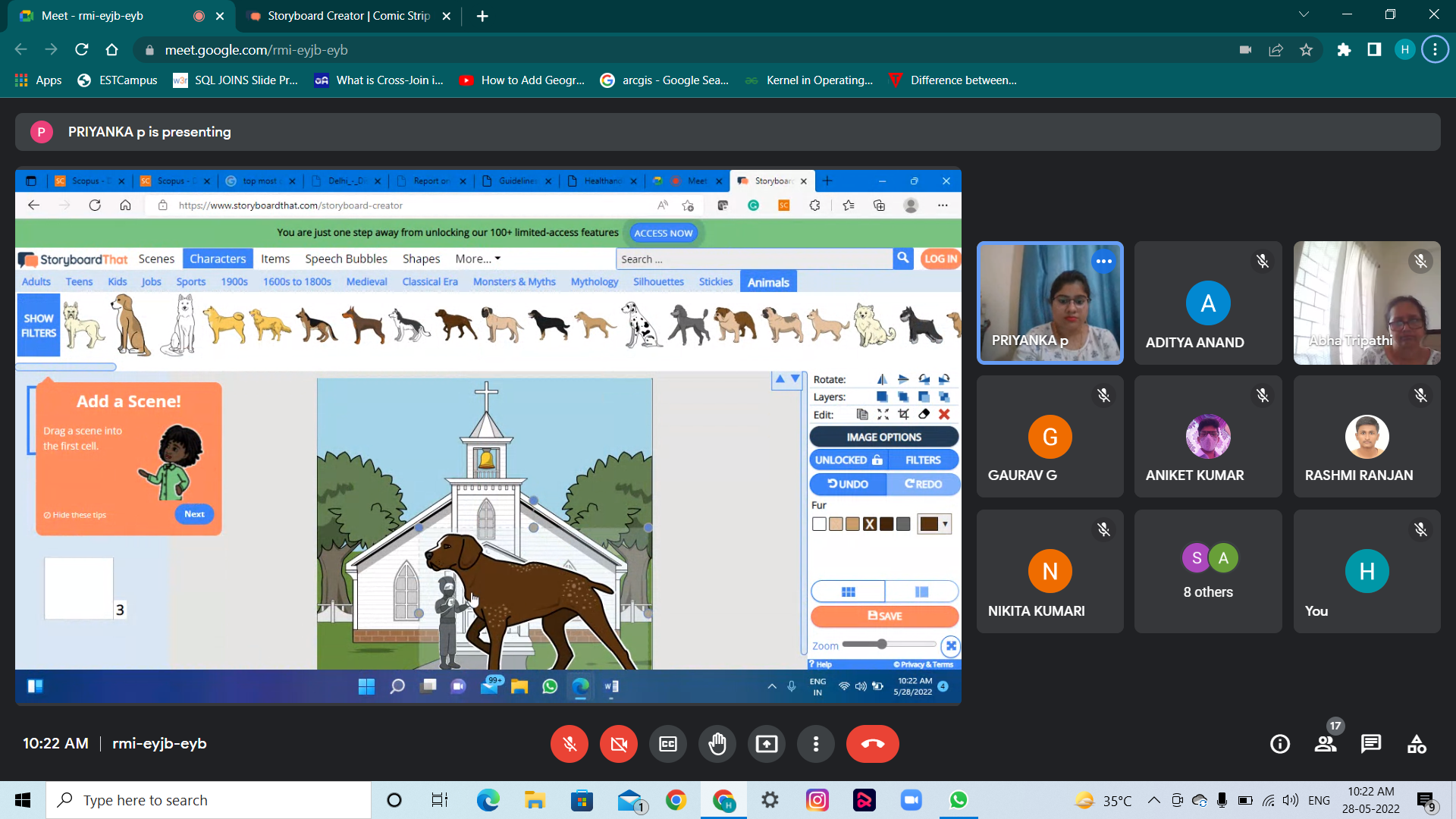Select Scenes tab in StoryboardThat
Screen dimensions: 1456x819
pyautogui.click(x=156, y=259)
